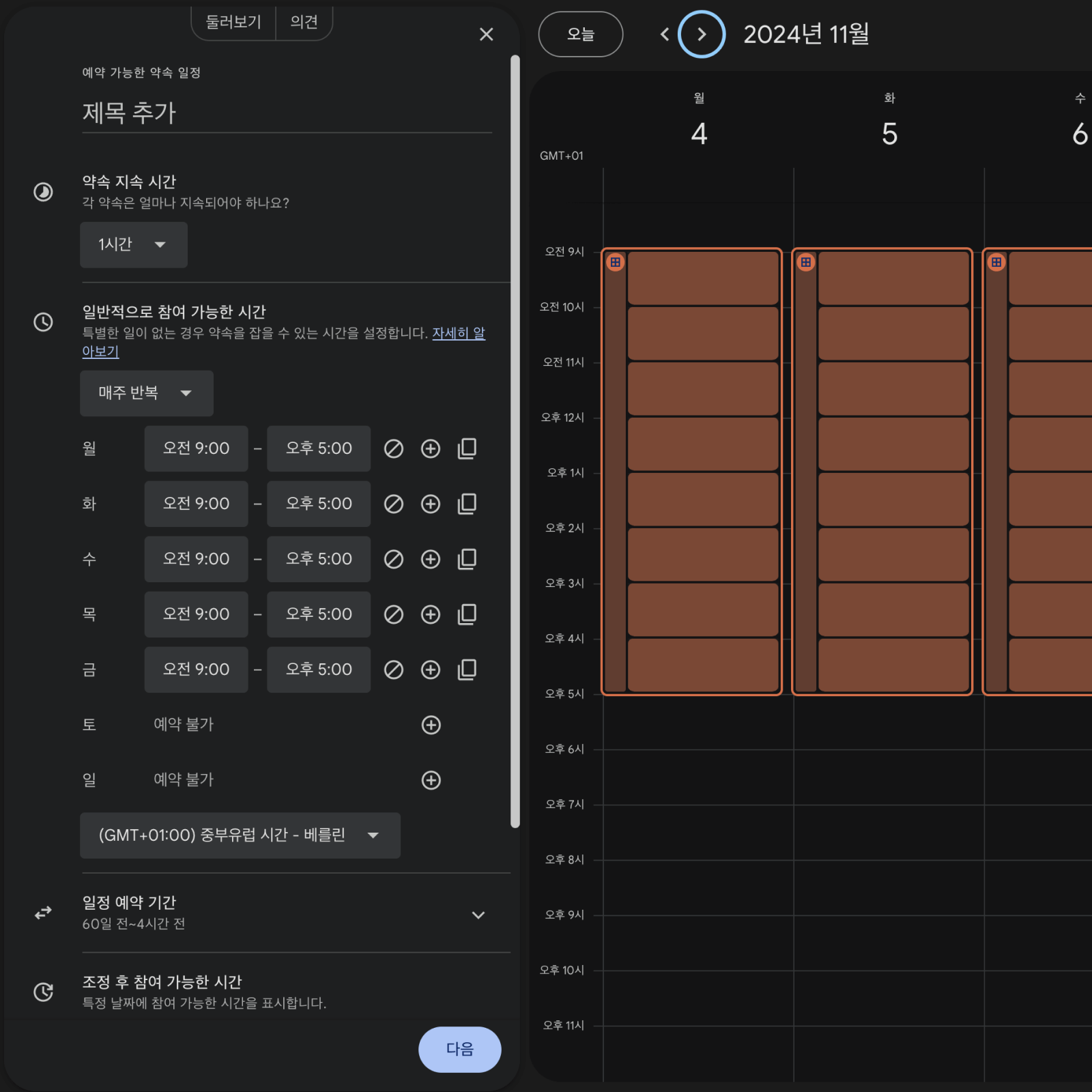Open the 1시간 duration dropdown
This screenshot has width=1092, height=1092.
tap(134, 244)
